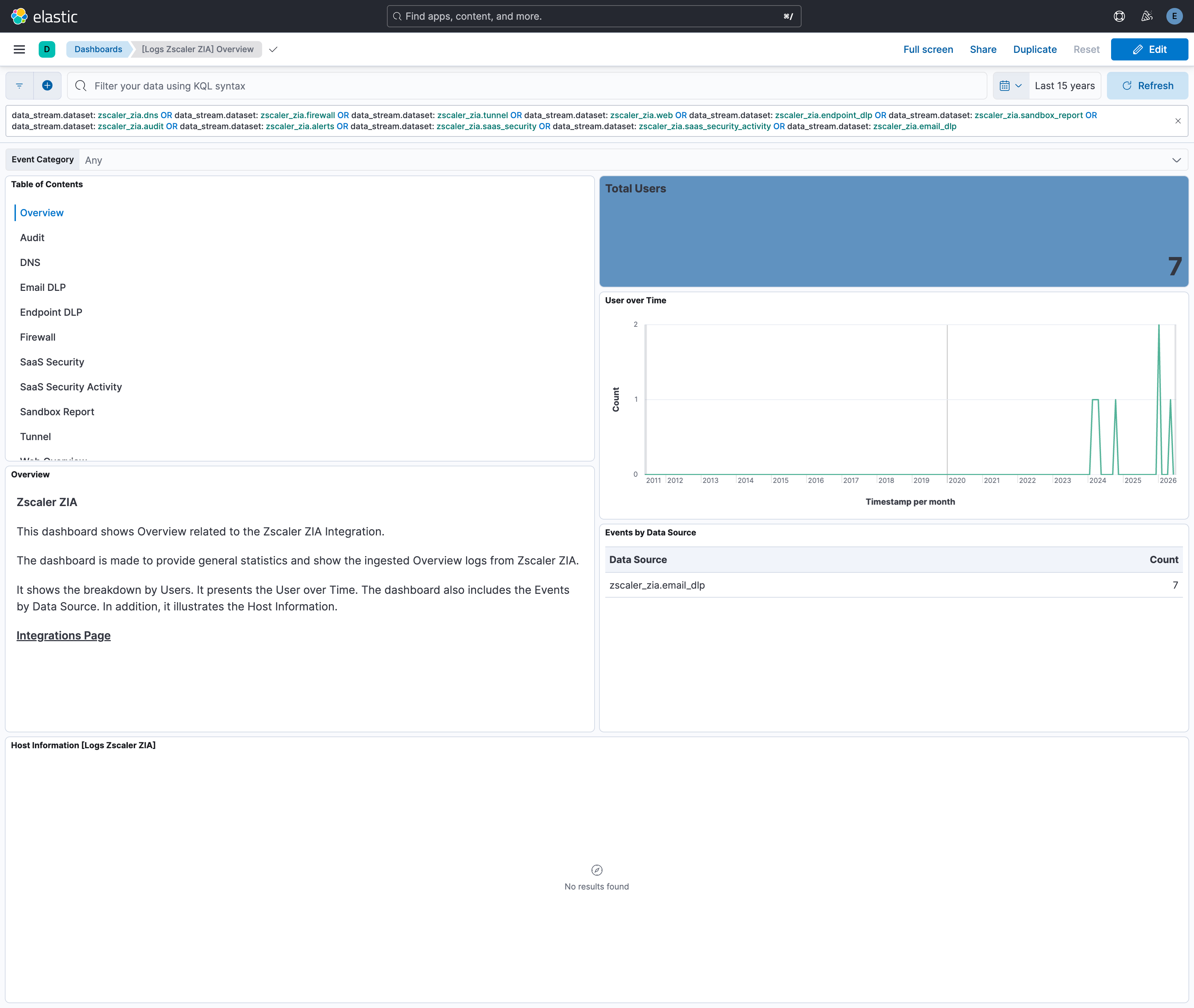This screenshot has width=1194, height=1008.
Task: Focus the Find apps search field
Action: [594, 16]
